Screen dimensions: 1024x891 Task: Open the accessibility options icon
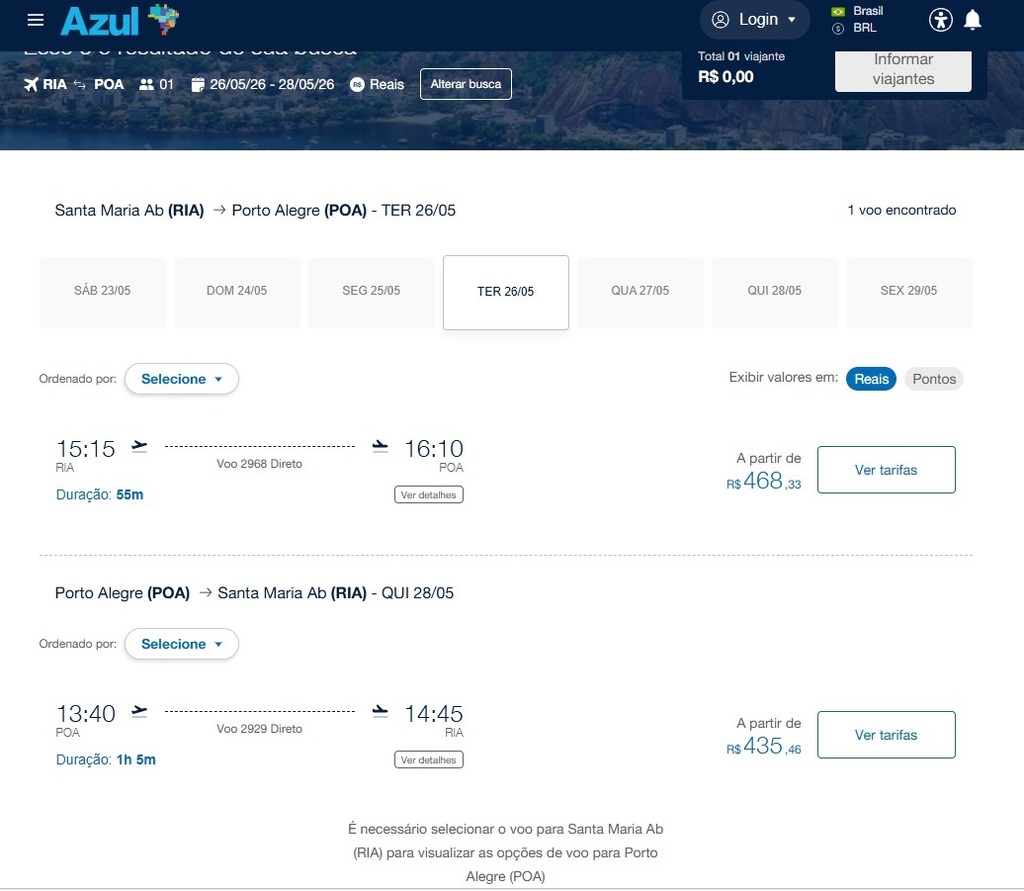(x=940, y=20)
